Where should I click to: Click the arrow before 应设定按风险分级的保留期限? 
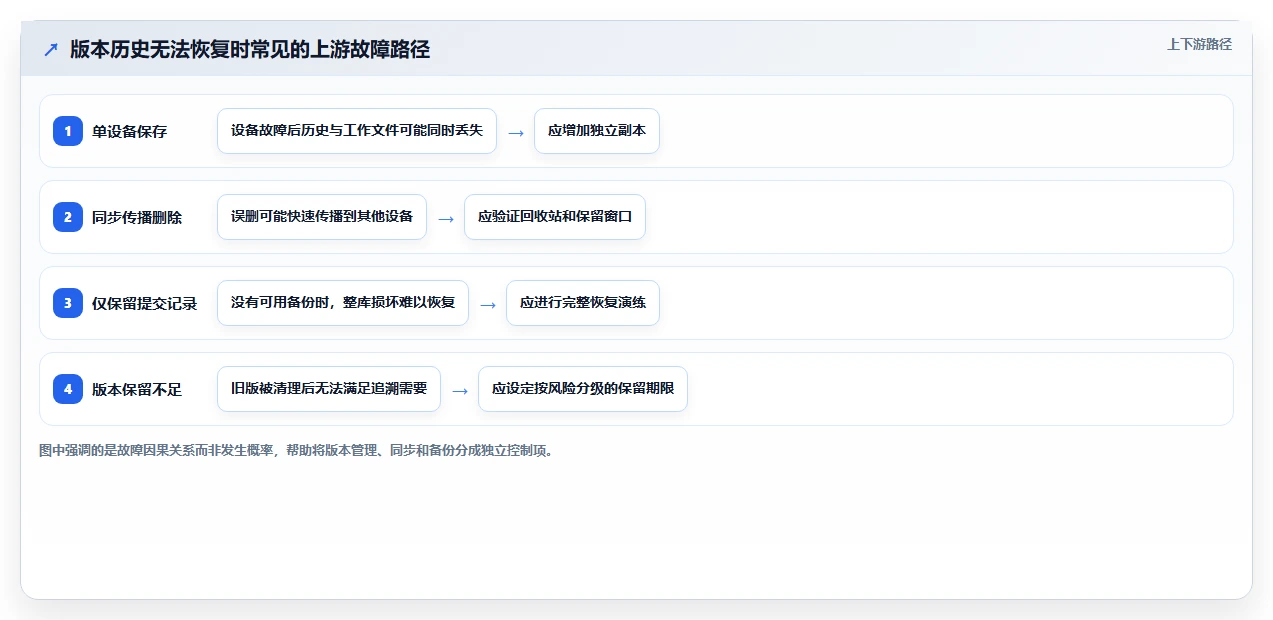pos(460,390)
